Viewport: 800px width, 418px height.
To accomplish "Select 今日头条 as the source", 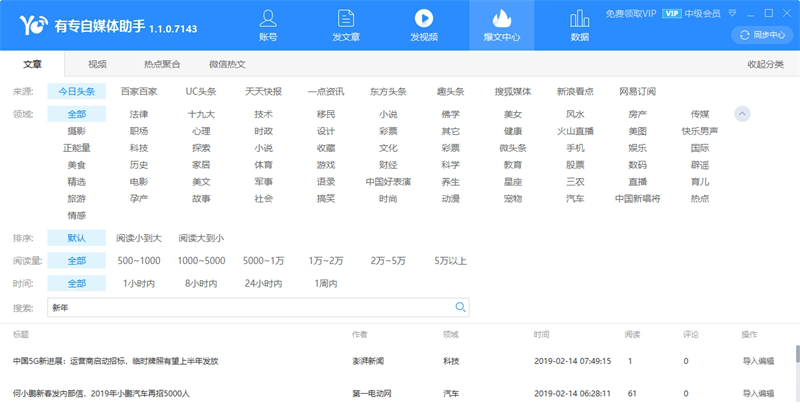I will point(77,91).
